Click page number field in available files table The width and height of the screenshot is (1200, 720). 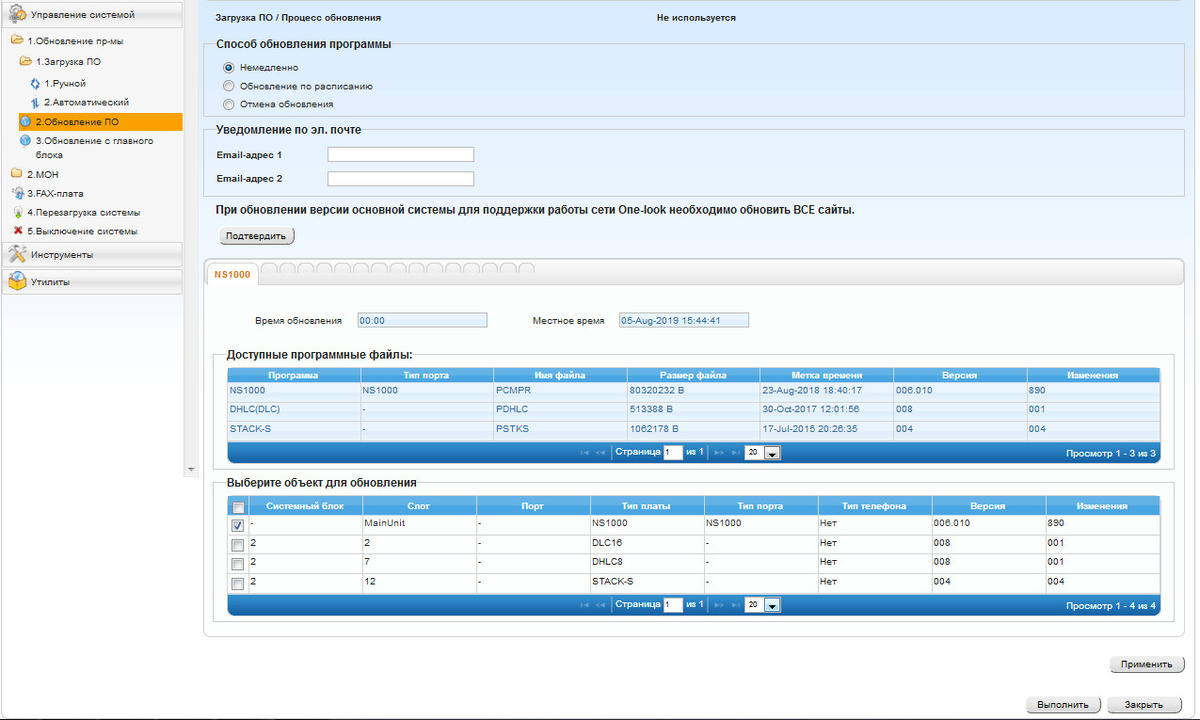click(x=673, y=453)
